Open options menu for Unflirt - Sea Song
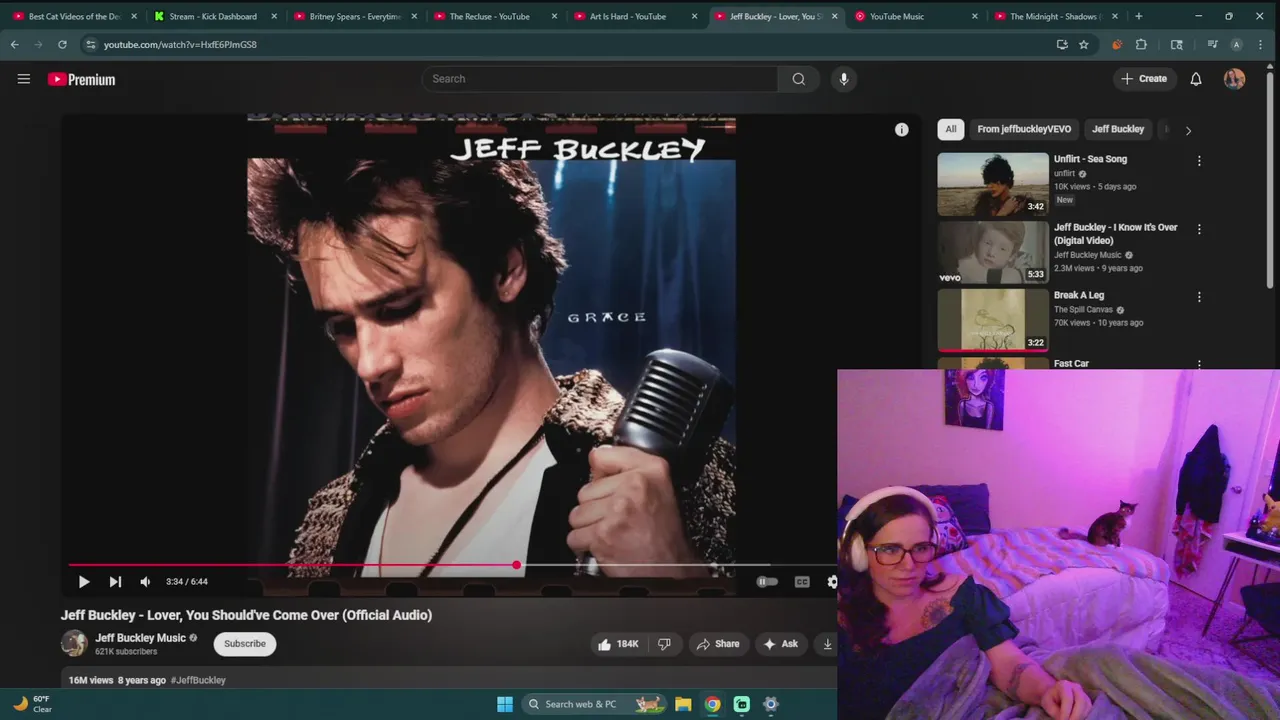1280x720 pixels. pos(1199,160)
